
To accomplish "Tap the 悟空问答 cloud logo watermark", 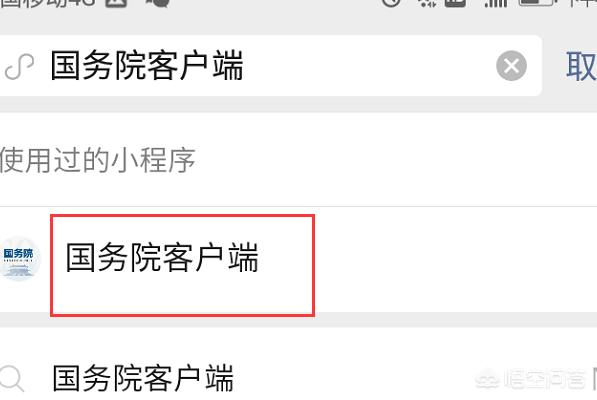I will pyautogui.click(x=488, y=379).
